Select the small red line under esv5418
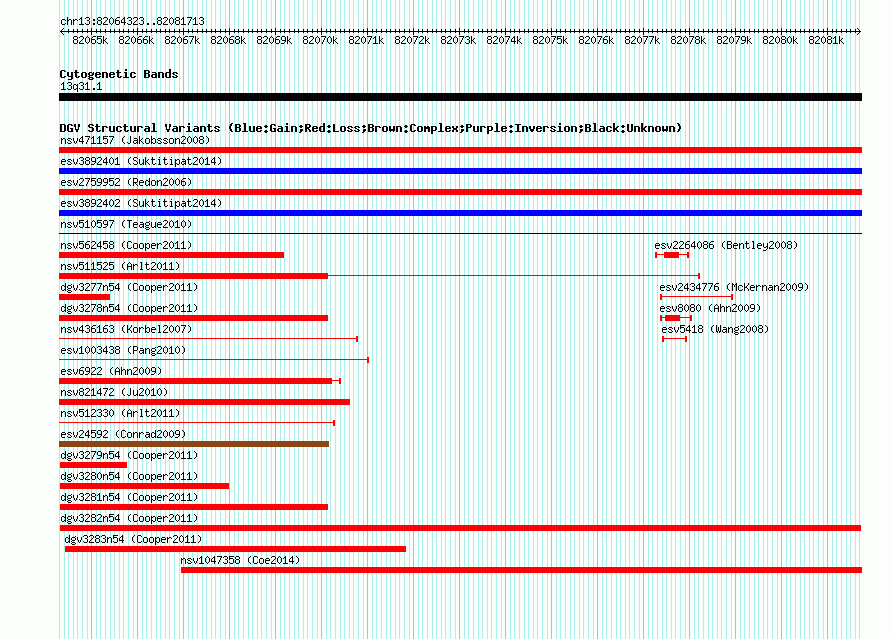Viewport: 890px width, 639px height. pyautogui.click(x=675, y=339)
